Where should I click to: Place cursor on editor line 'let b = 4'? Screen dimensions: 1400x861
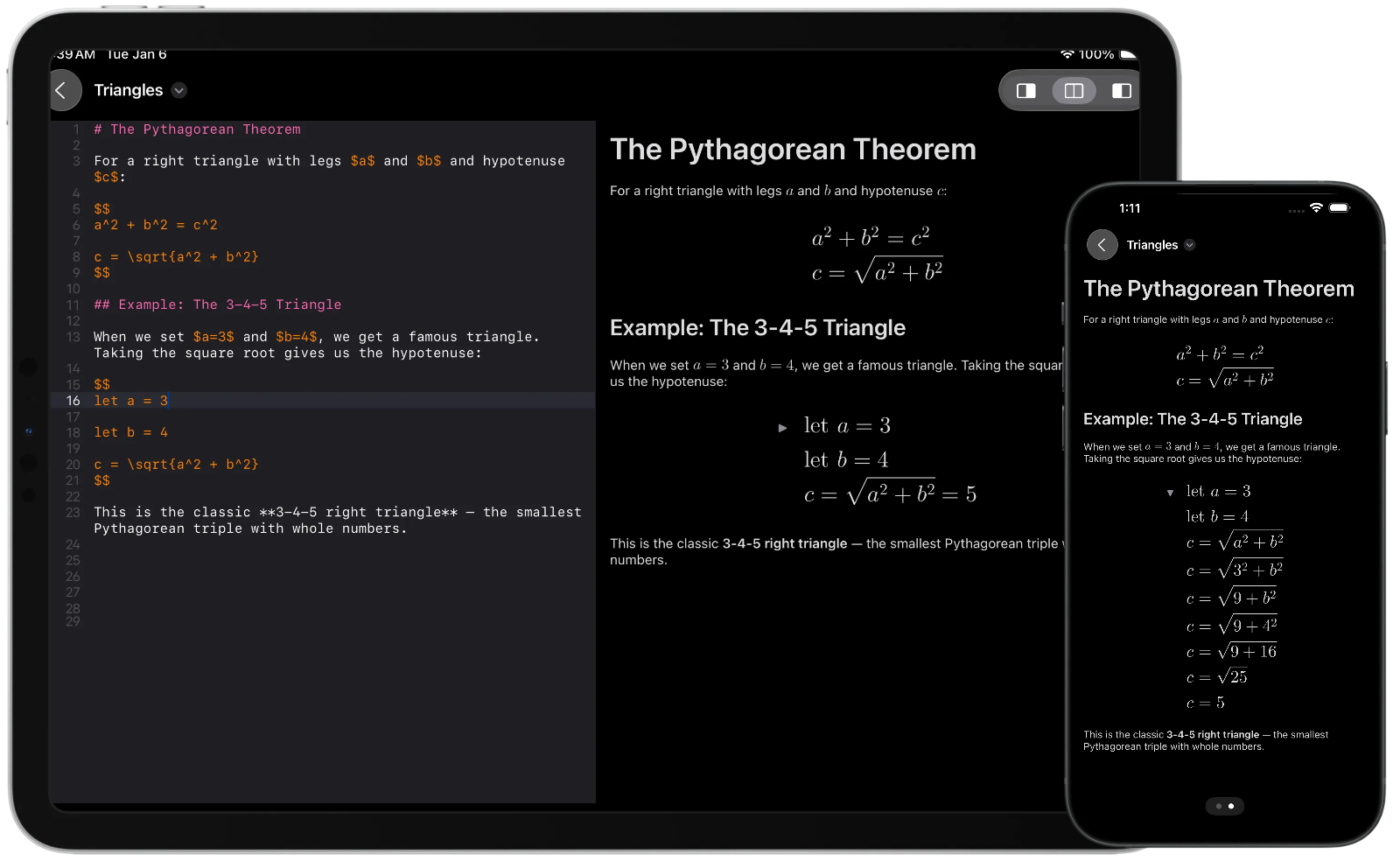[x=131, y=432]
